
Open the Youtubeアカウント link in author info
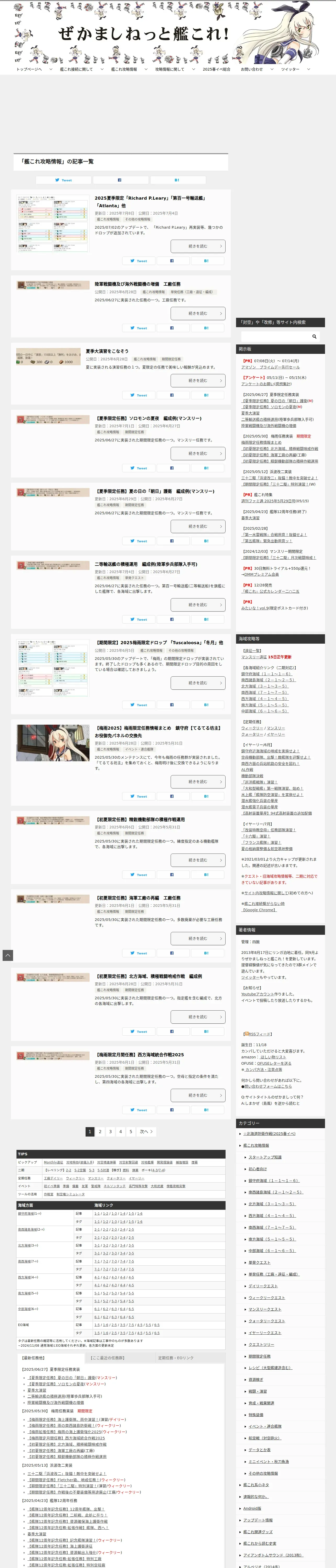point(258,994)
